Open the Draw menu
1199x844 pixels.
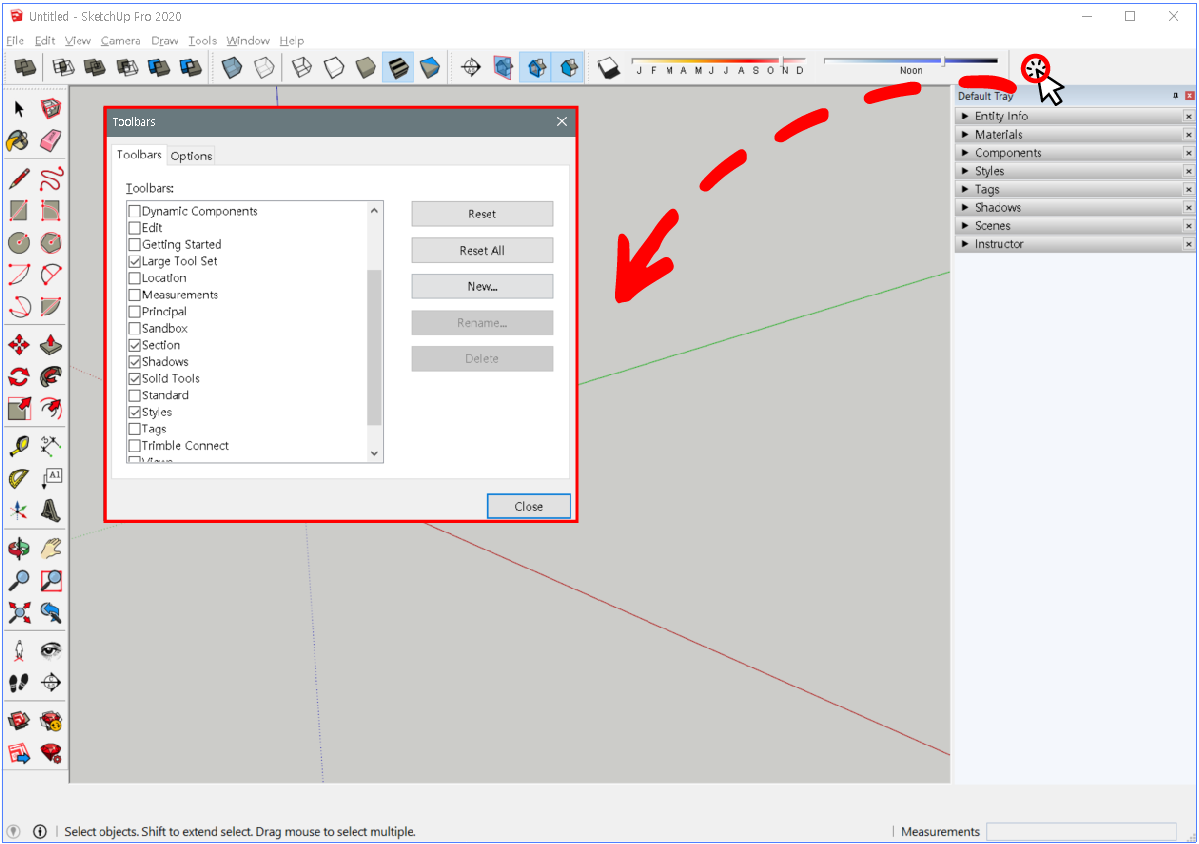(x=164, y=41)
